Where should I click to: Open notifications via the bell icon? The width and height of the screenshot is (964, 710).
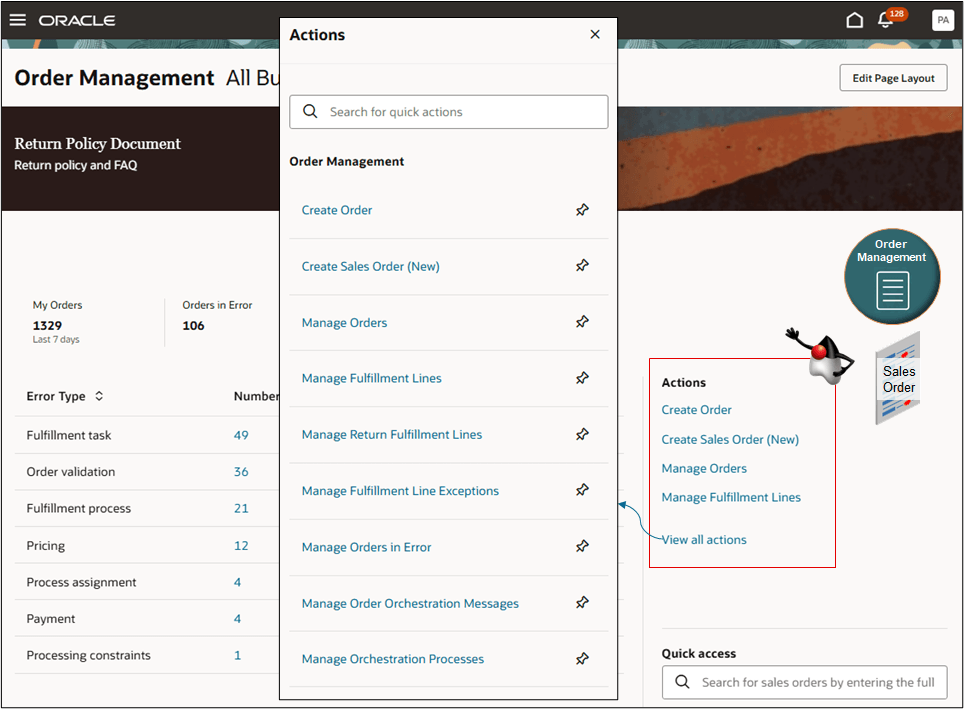tap(886, 20)
